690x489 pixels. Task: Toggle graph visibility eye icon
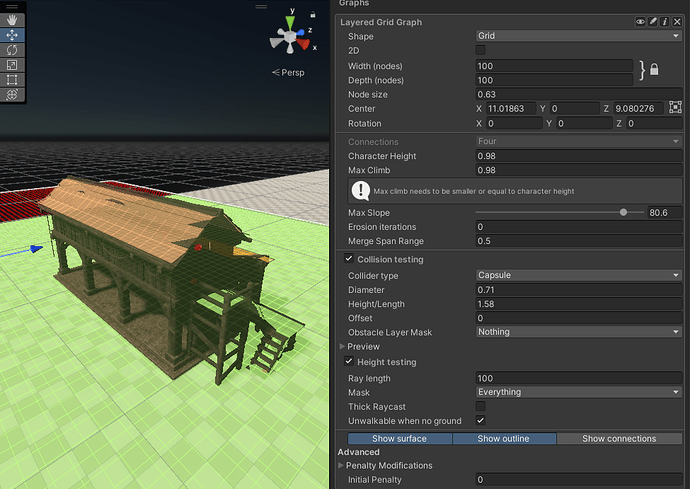[x=640, y=22]
